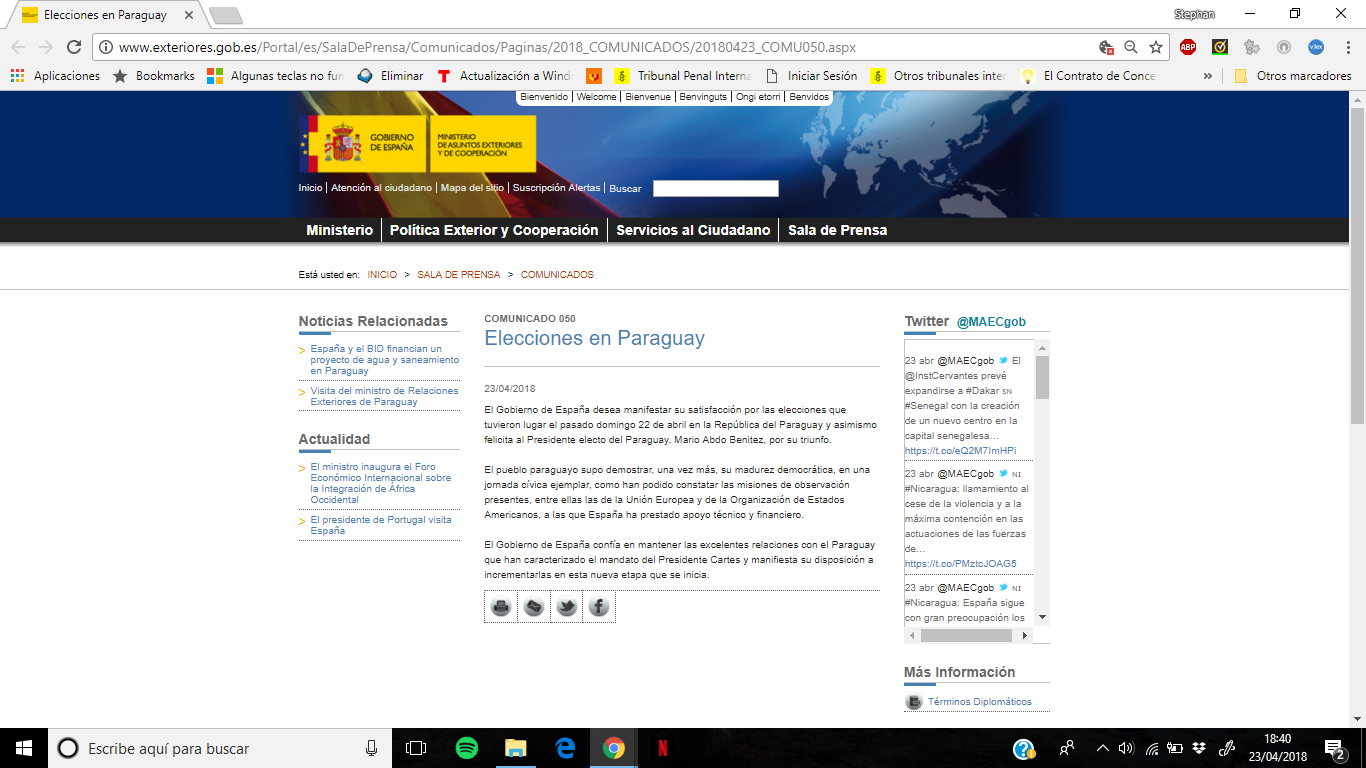Open the COMUNICADOS breadcrumb link
Image resolution: width=1366 pixels, height=768 pixels.
pos(557,274)
